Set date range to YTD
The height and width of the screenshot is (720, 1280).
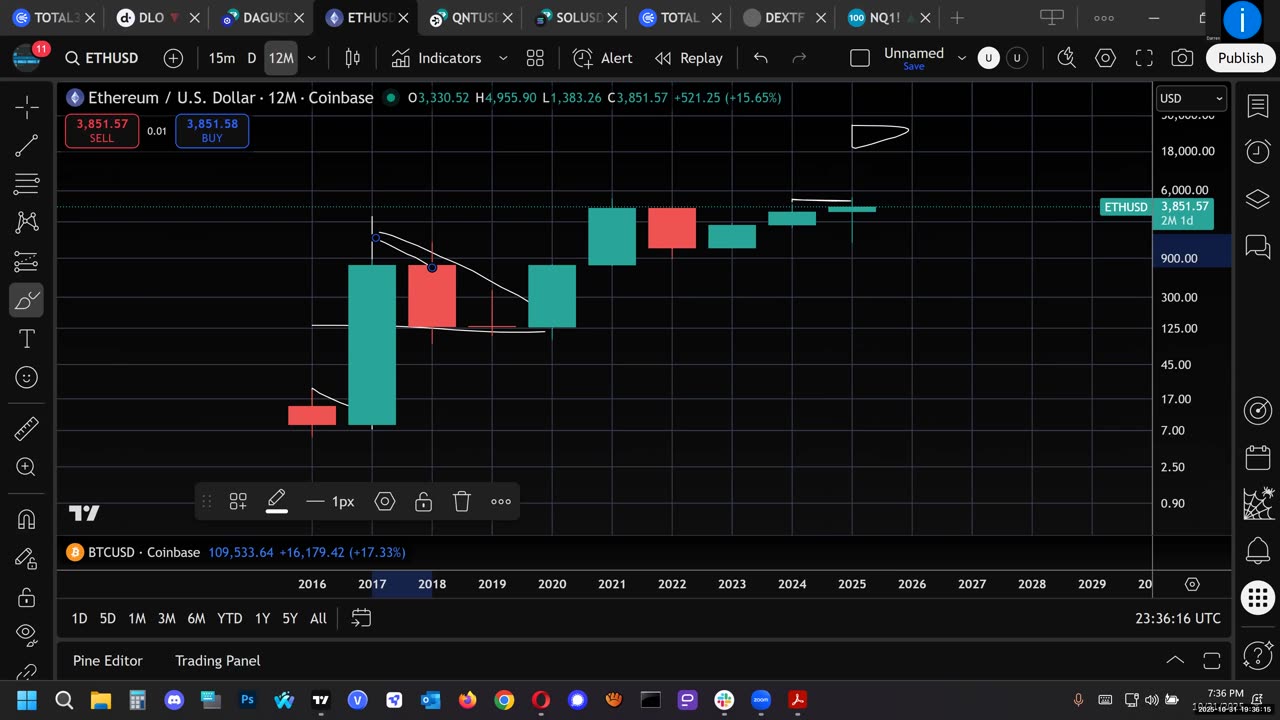[x=230, y=619]
